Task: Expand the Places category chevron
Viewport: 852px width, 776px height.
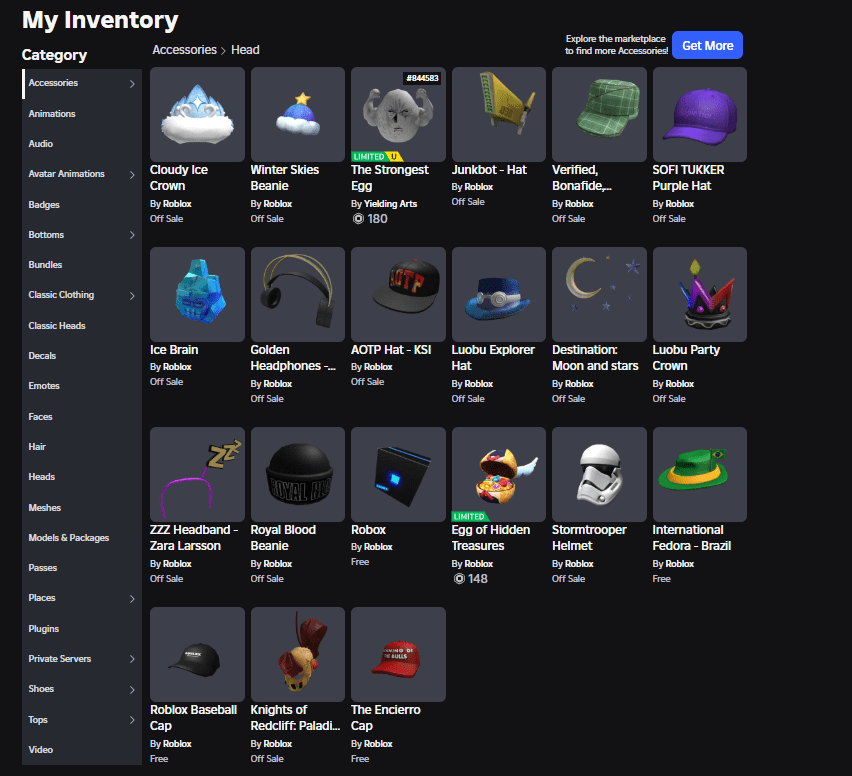Action: [132, 598]
